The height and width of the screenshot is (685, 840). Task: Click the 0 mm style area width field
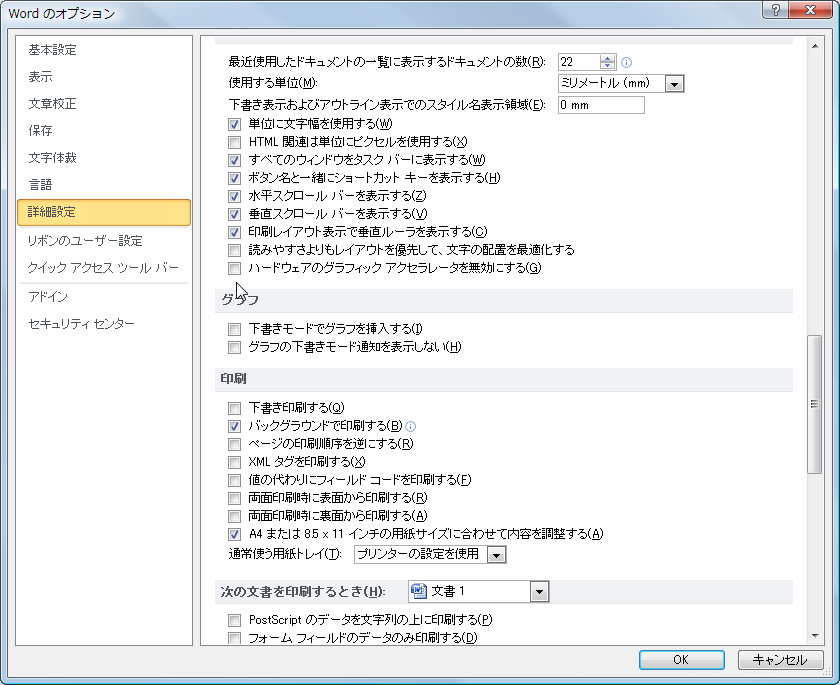click(600, 104)
